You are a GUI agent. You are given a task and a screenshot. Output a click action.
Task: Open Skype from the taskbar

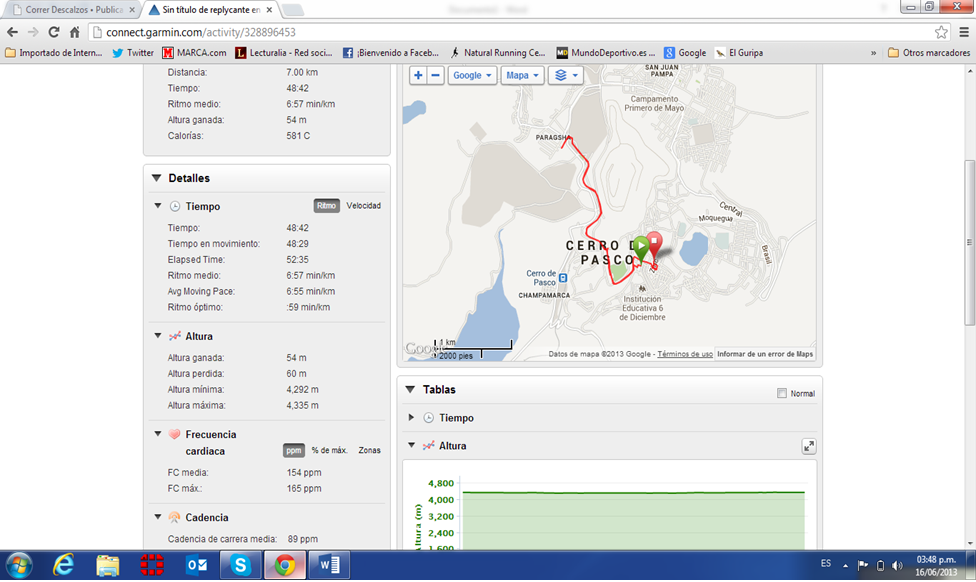click(240, 565)
